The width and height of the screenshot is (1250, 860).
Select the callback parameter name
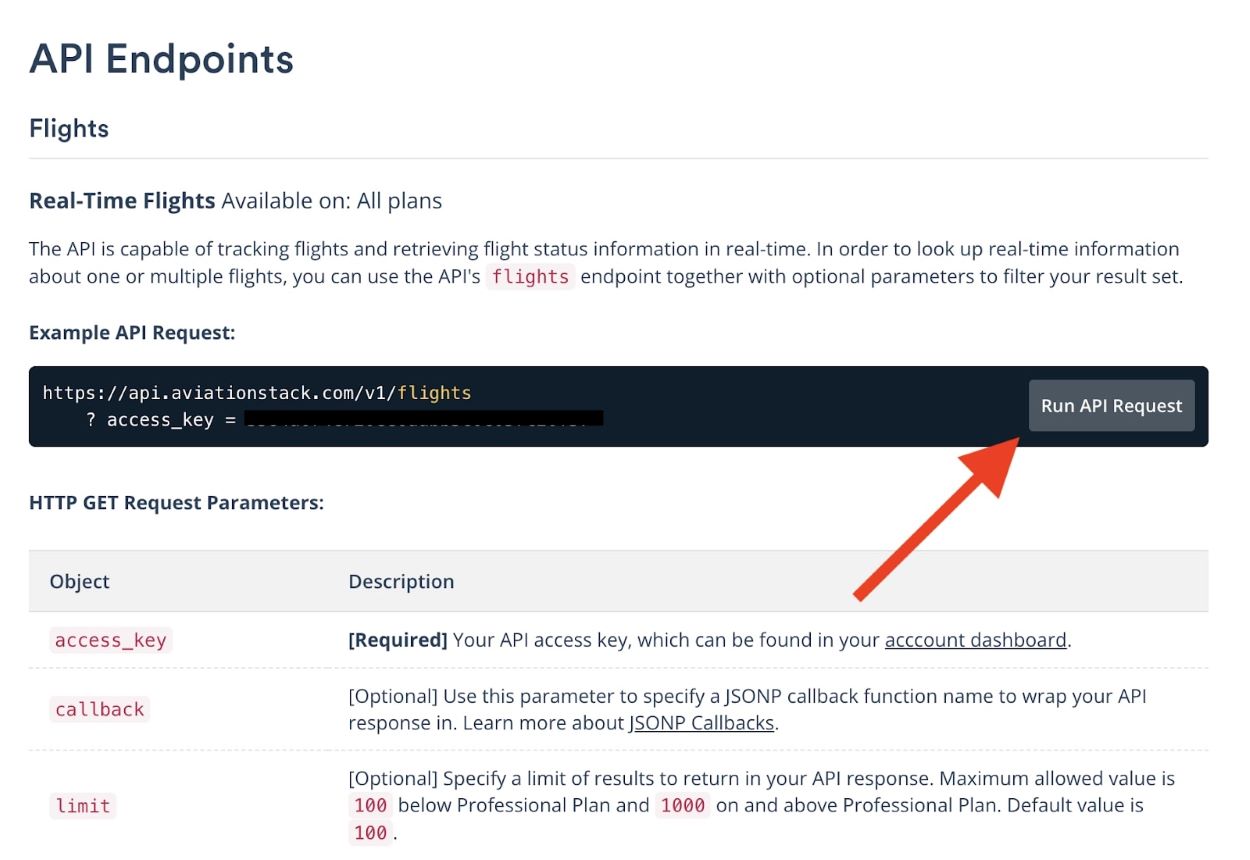click(100, 710)
